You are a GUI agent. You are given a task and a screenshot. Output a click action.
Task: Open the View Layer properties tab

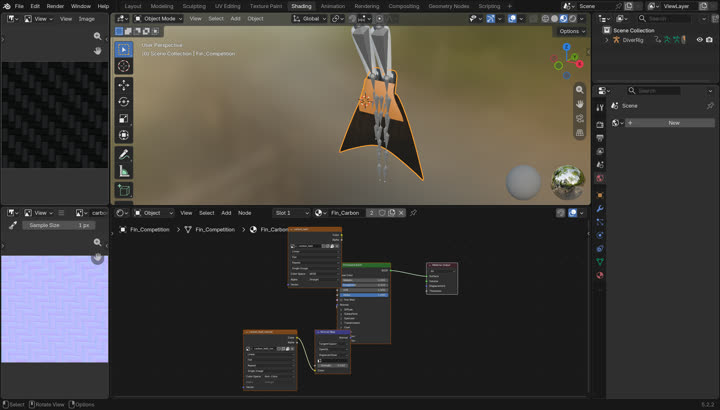[x=600, y=151]
